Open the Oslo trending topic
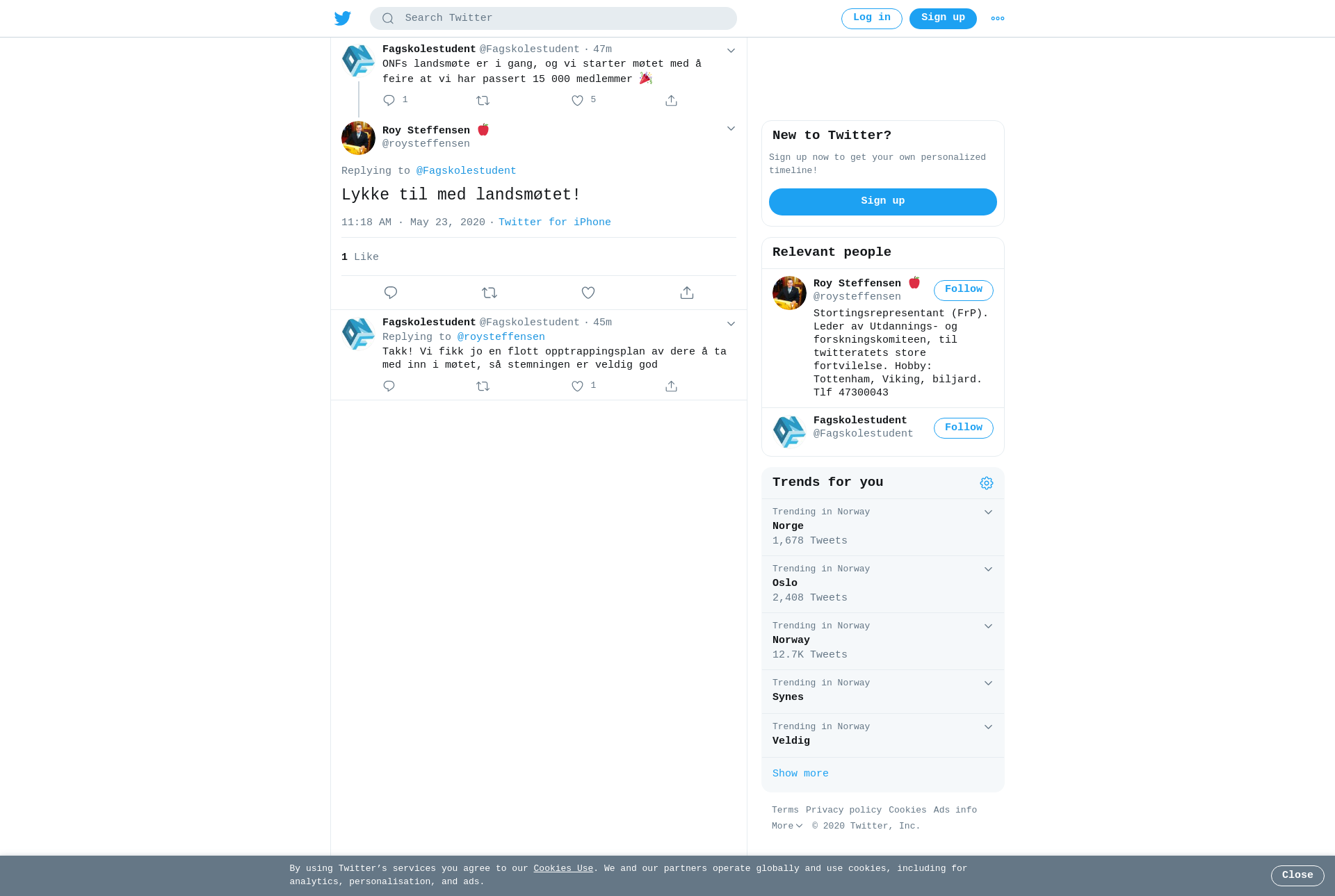Screen dimensions: 1335x896 [883, 584]
